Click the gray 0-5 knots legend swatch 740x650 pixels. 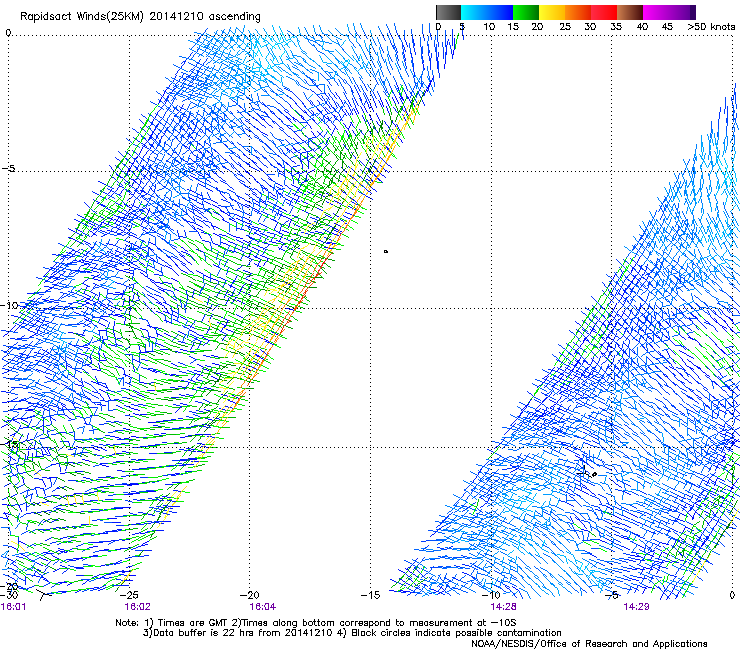pyautogui.click(x=448, y=12)
